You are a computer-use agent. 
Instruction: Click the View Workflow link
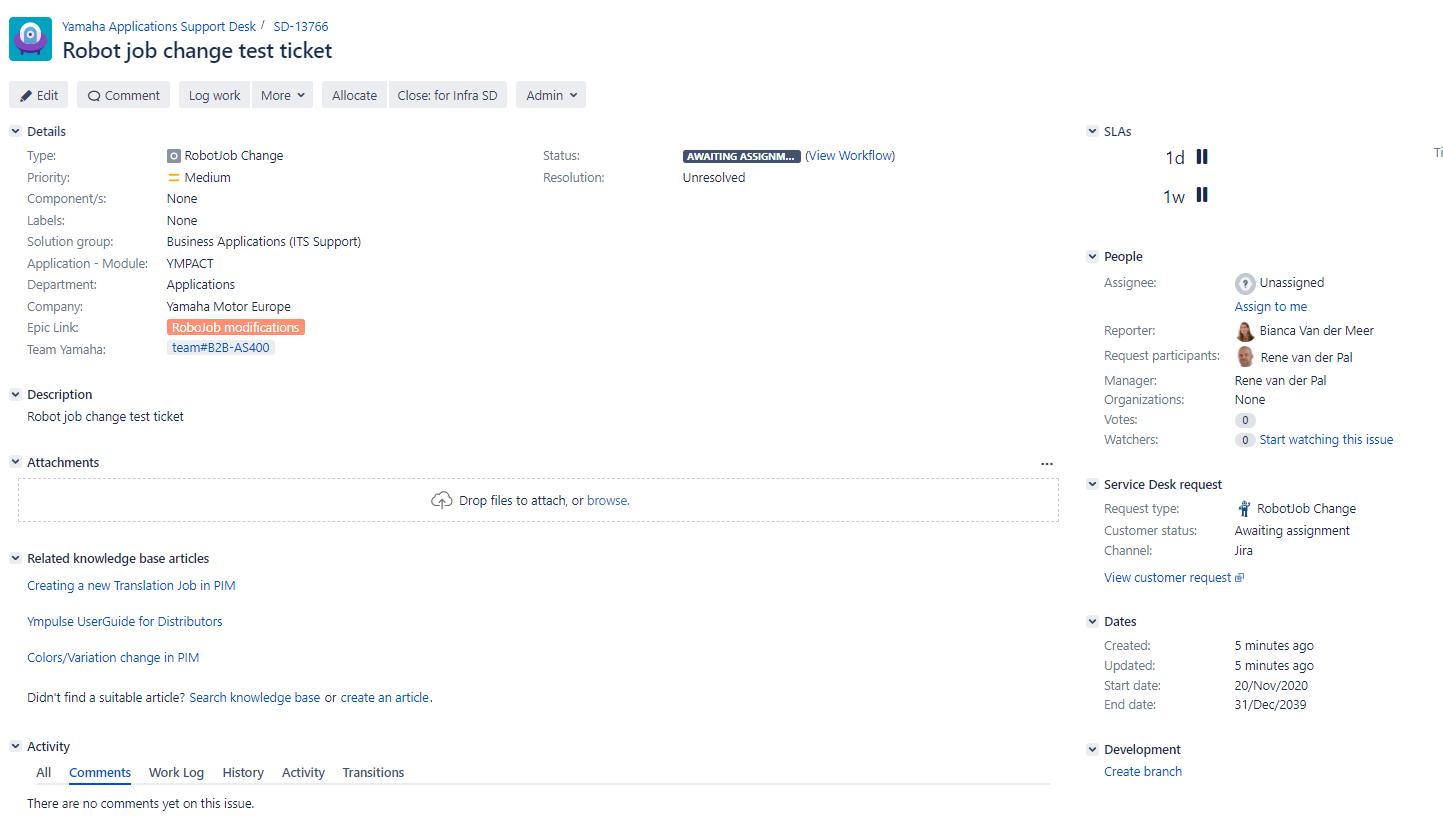point(850,156)
